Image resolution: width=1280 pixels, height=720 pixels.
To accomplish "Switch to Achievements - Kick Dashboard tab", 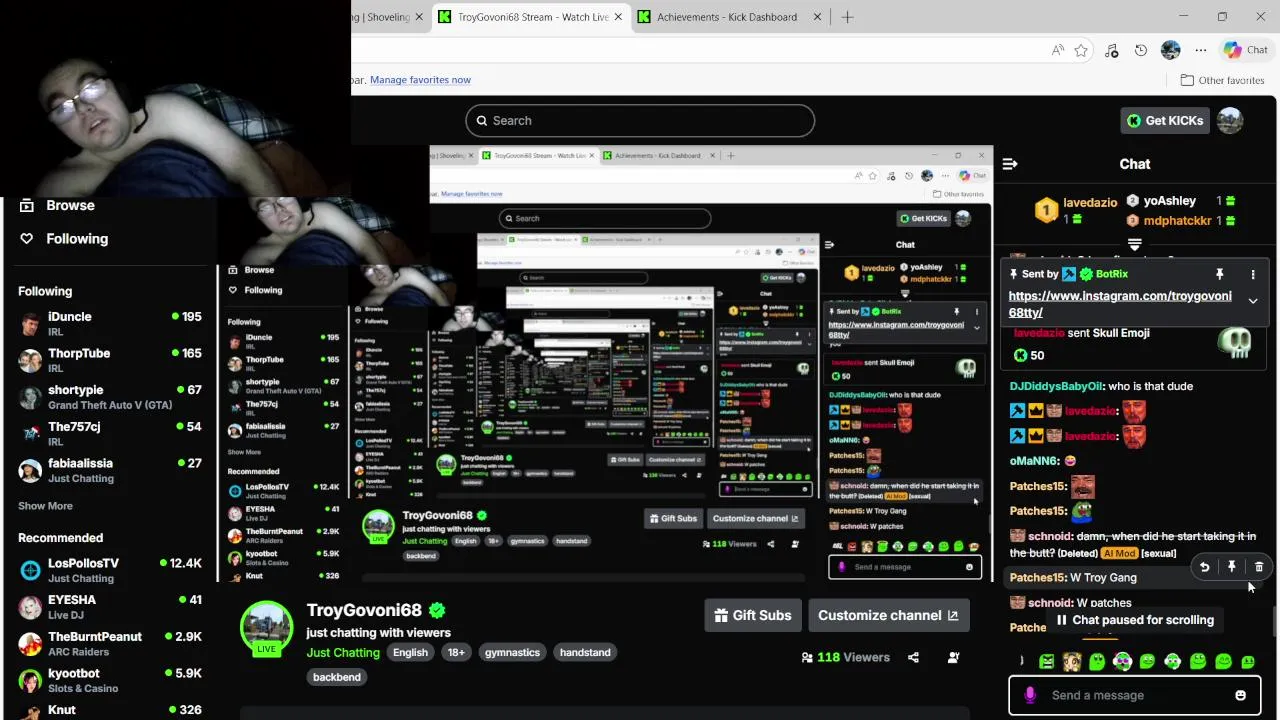I will 728,17.
